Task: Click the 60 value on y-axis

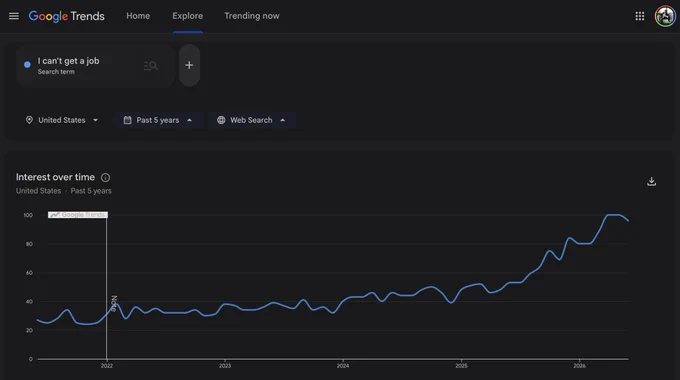Action: pyautogui.click(x=29, y=273)
